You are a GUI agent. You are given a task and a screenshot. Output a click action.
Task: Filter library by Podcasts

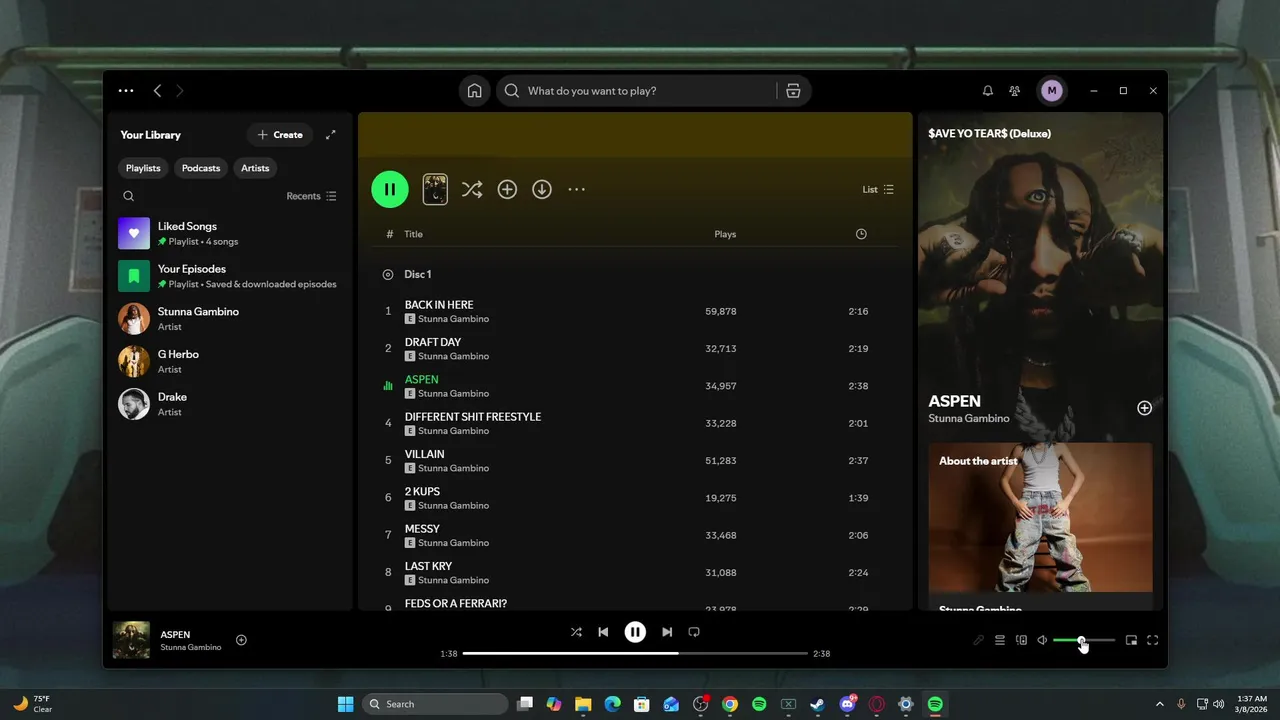(x=201, y=168)
